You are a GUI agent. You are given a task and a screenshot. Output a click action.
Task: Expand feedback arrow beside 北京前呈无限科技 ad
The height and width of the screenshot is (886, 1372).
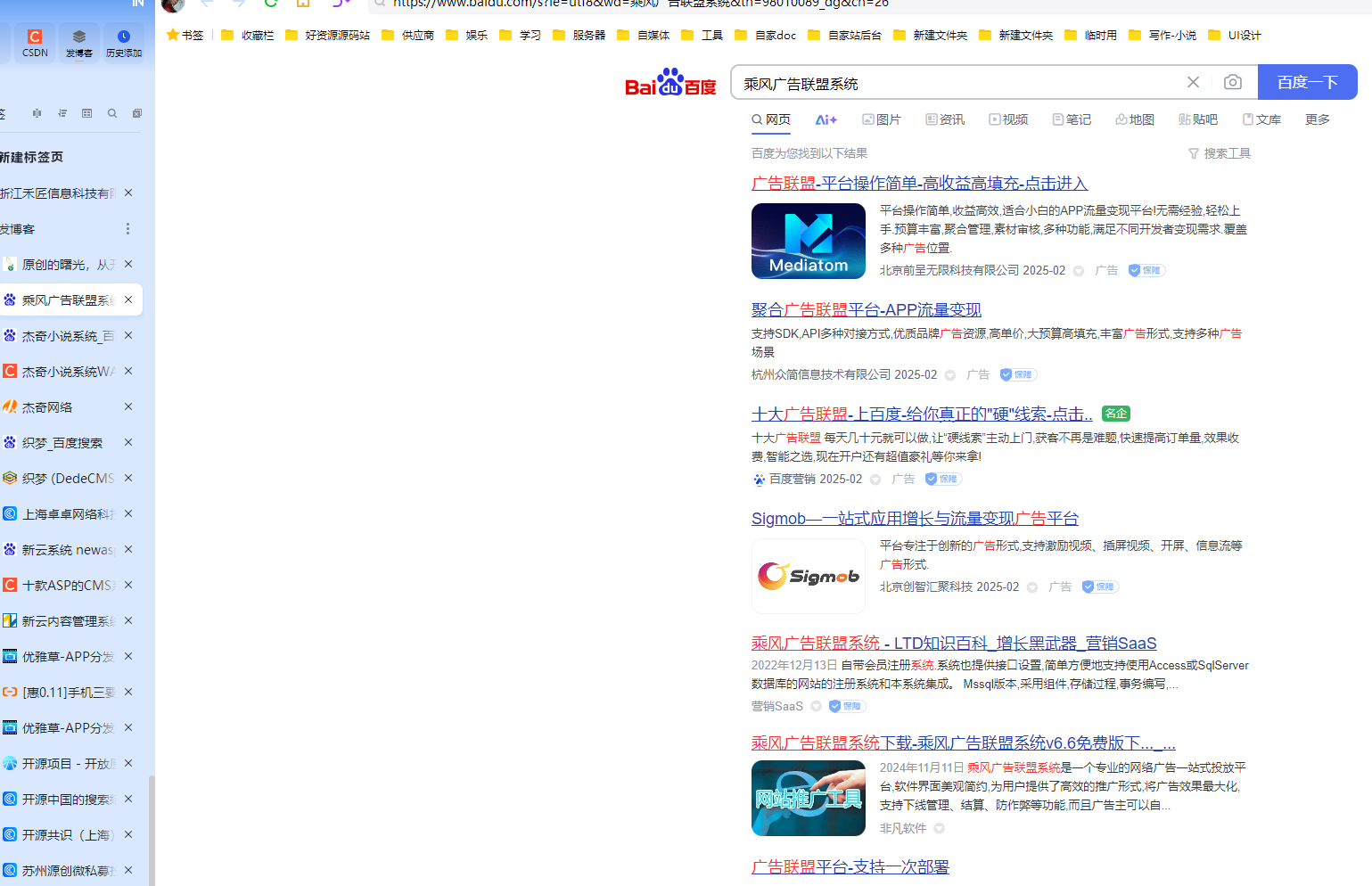[x=1079, y=271]
